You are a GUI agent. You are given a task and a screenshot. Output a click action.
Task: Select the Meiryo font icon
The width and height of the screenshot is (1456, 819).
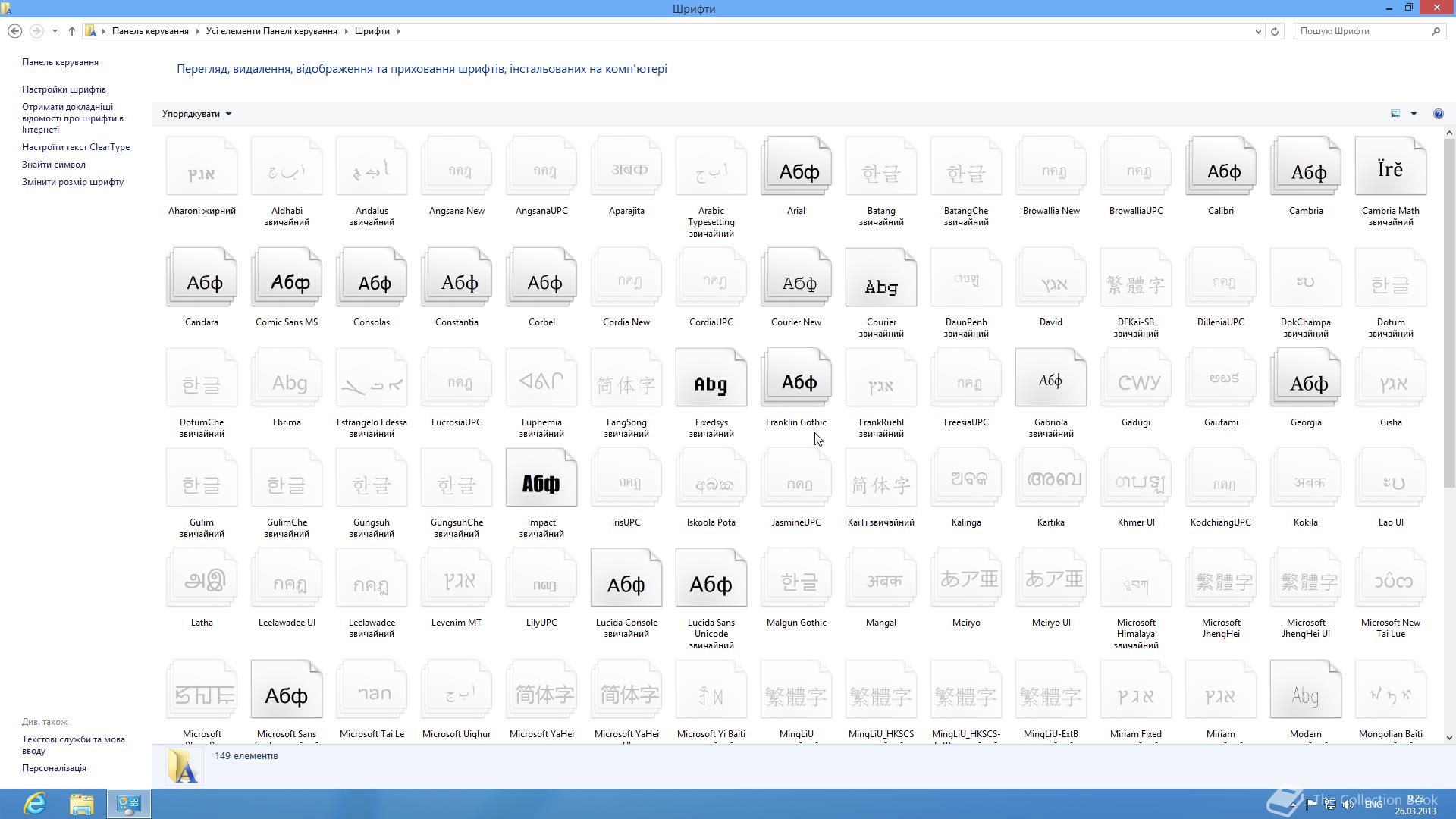[966, 579]
